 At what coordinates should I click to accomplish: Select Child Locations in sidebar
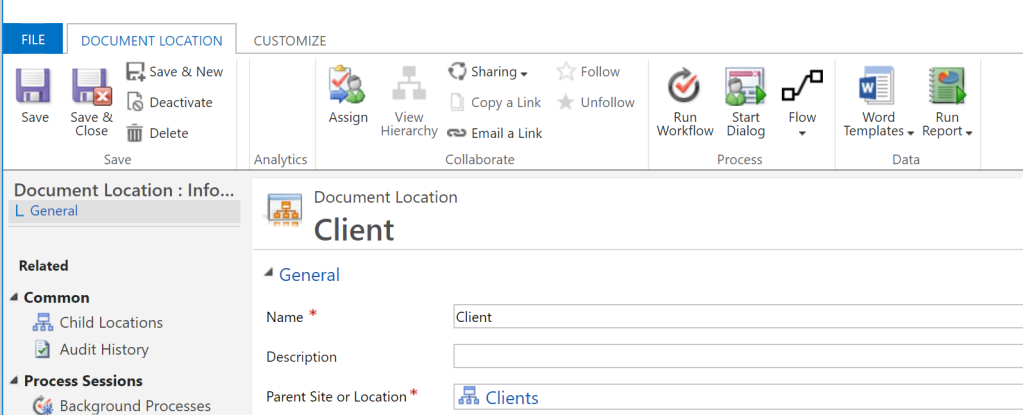110,322
